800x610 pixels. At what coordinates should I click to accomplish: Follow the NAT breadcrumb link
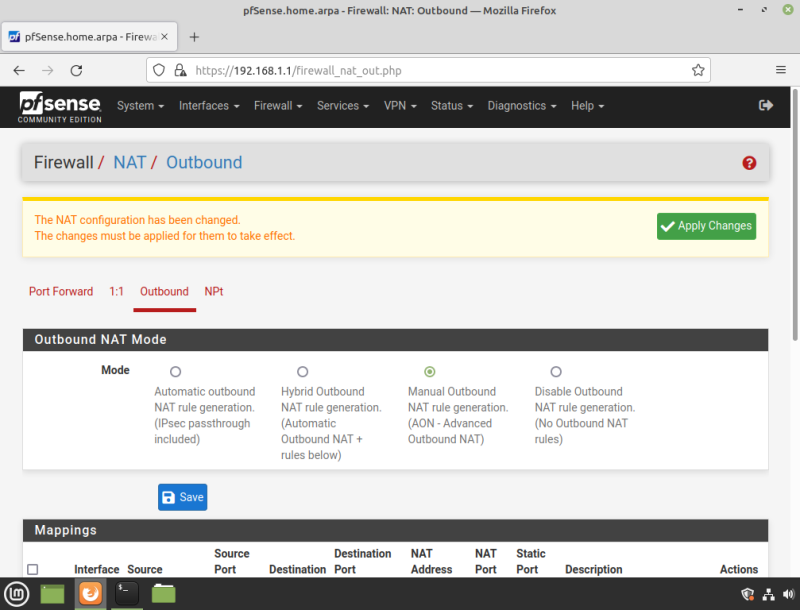(130, 162)
